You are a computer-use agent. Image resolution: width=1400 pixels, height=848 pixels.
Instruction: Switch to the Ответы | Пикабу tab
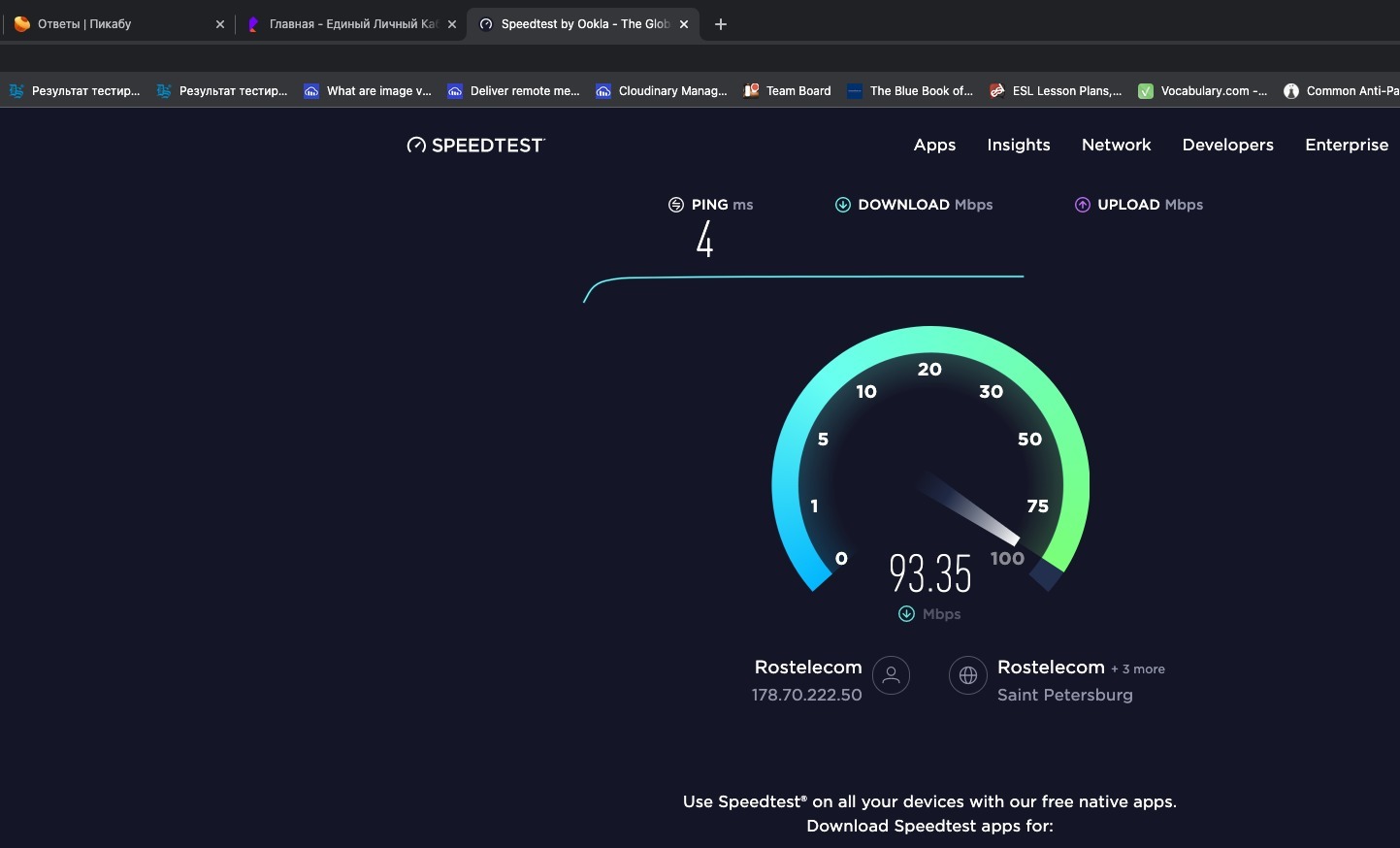click(x=107, y=24)
